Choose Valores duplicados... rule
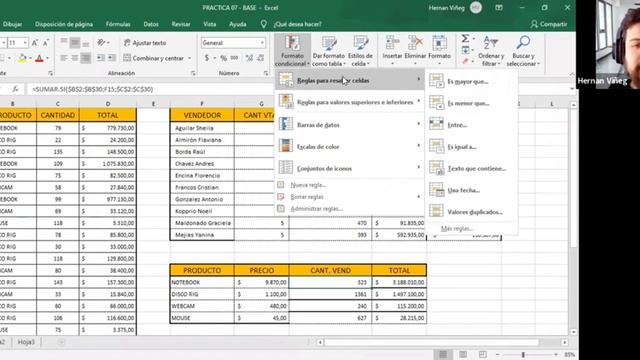 pyautogui.click(x=471, y=212)
